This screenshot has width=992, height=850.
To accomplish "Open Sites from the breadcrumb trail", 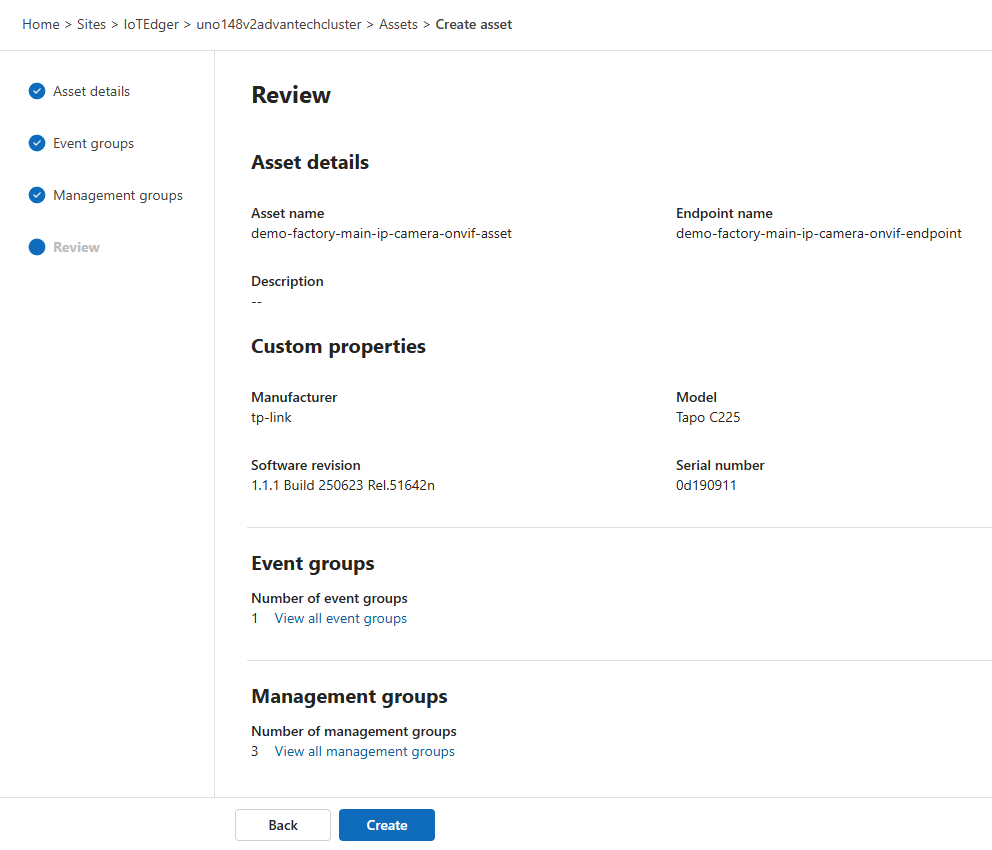I will pos(91,24).
